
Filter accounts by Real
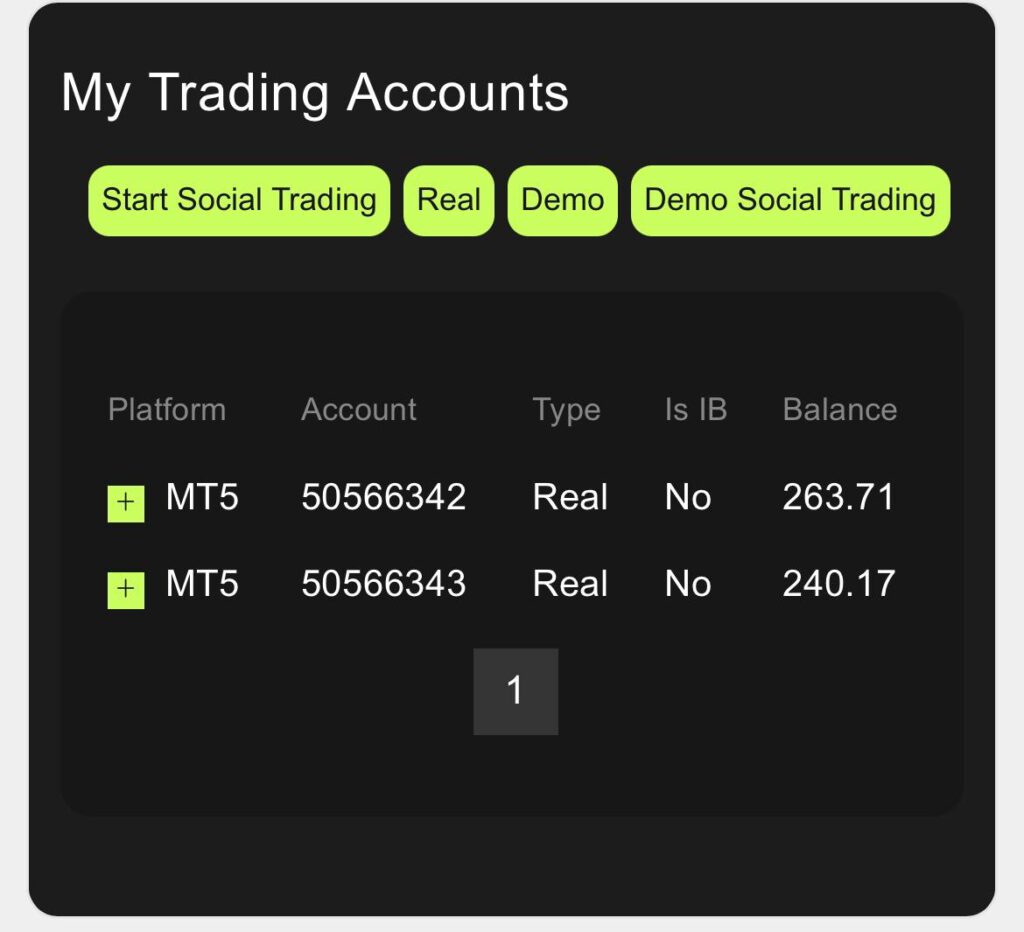pyautogui.click(x=449, y=200)
